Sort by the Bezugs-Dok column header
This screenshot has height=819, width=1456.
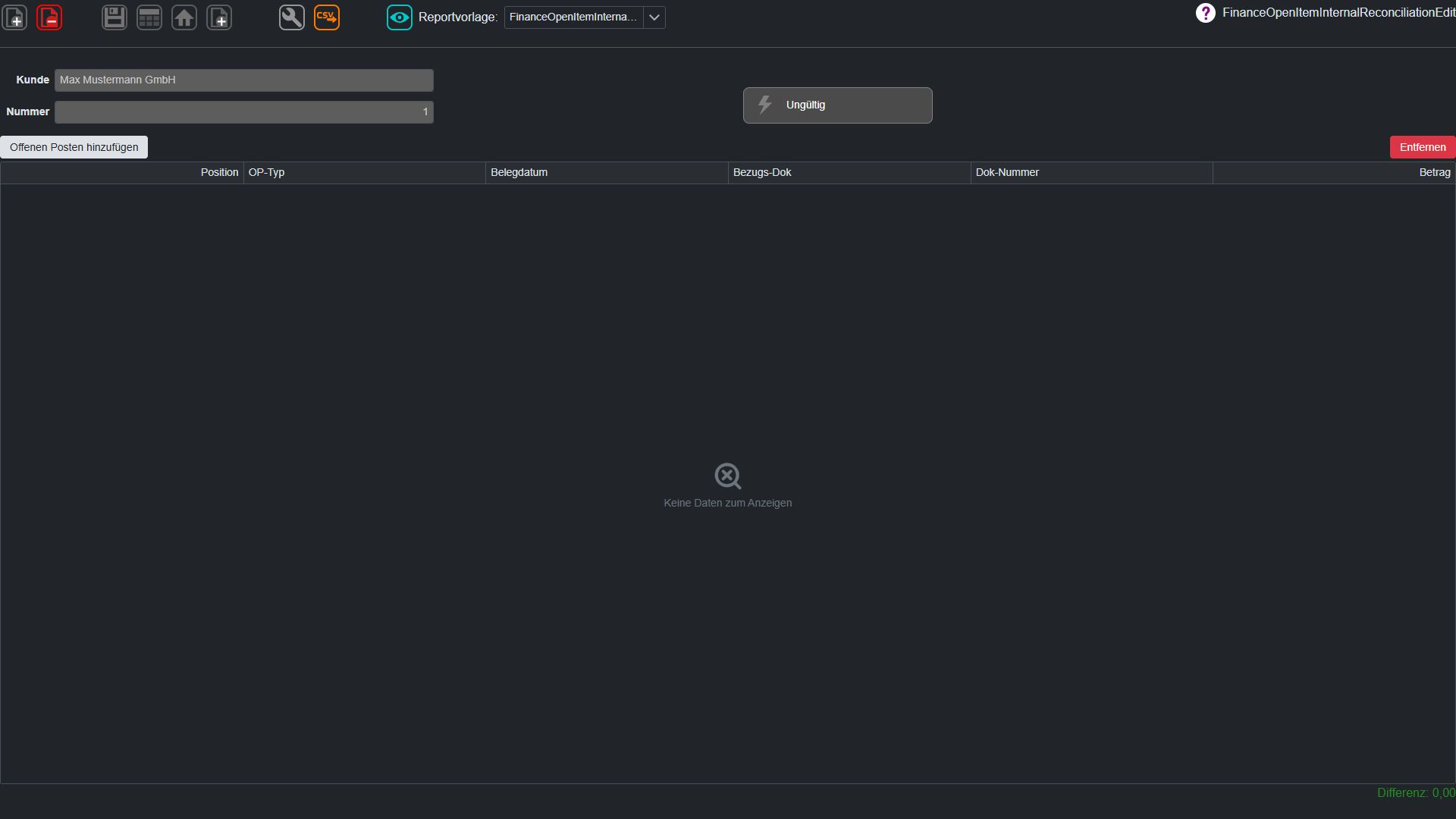pos(849,173)
